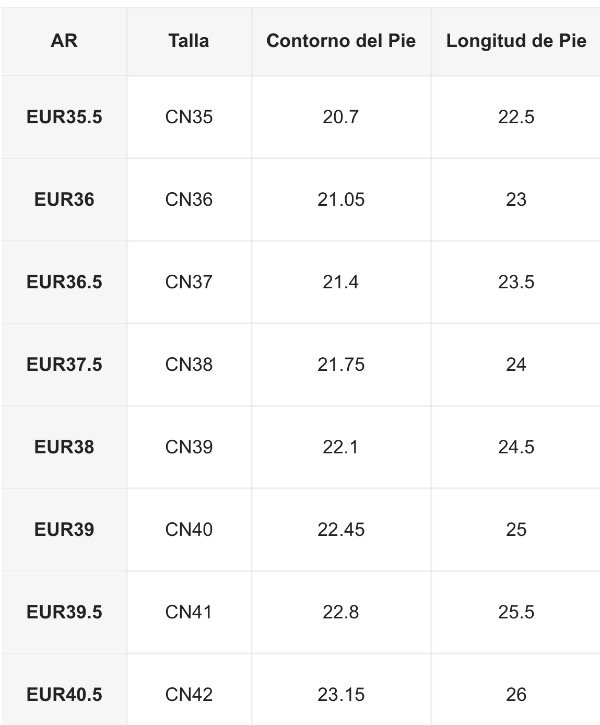Select the Contorno del Pie header
This screenshot has width=600, height=725.
click(341, 41)
